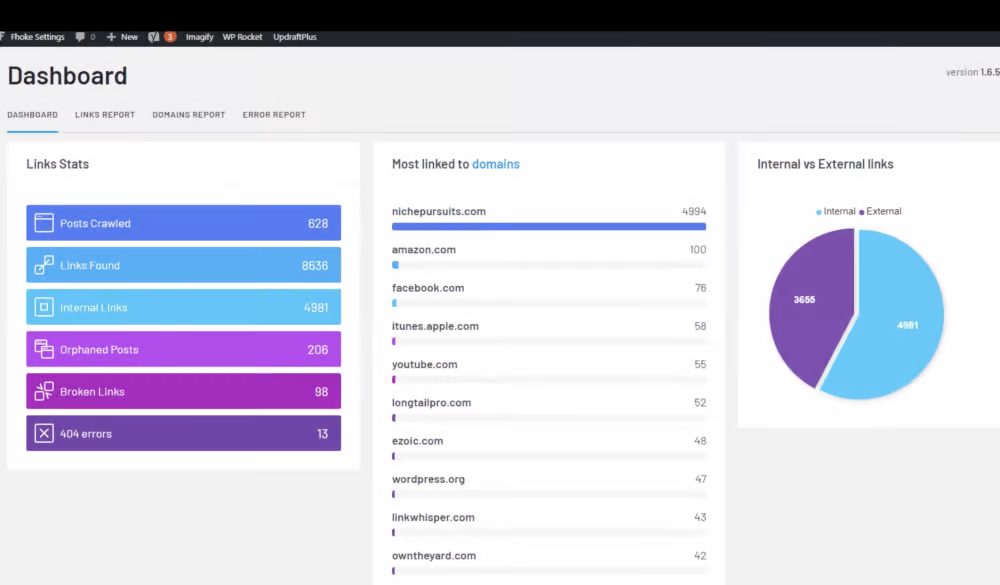Click the 404 errors stat bar
The image size is (1000, 585).
[184, 433]
